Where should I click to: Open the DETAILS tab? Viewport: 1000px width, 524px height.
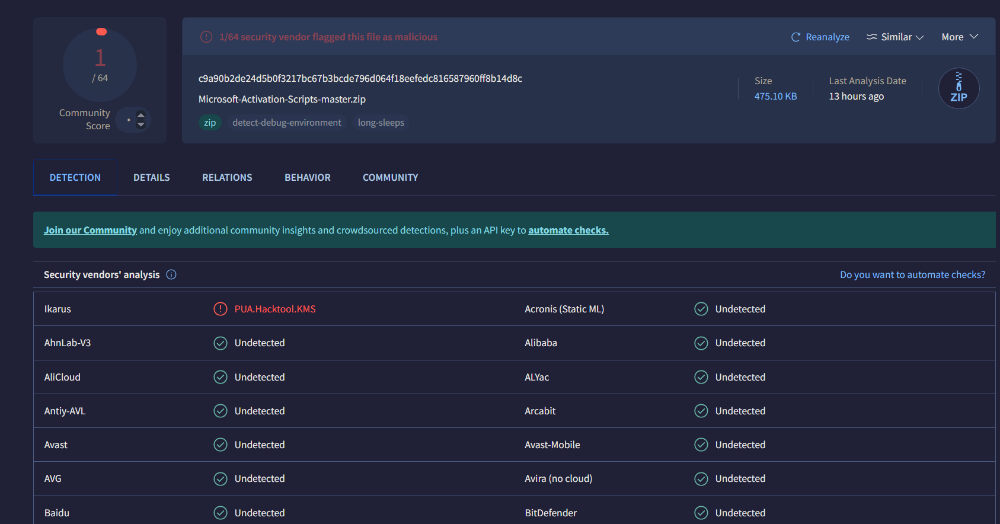tap(151, 177)
